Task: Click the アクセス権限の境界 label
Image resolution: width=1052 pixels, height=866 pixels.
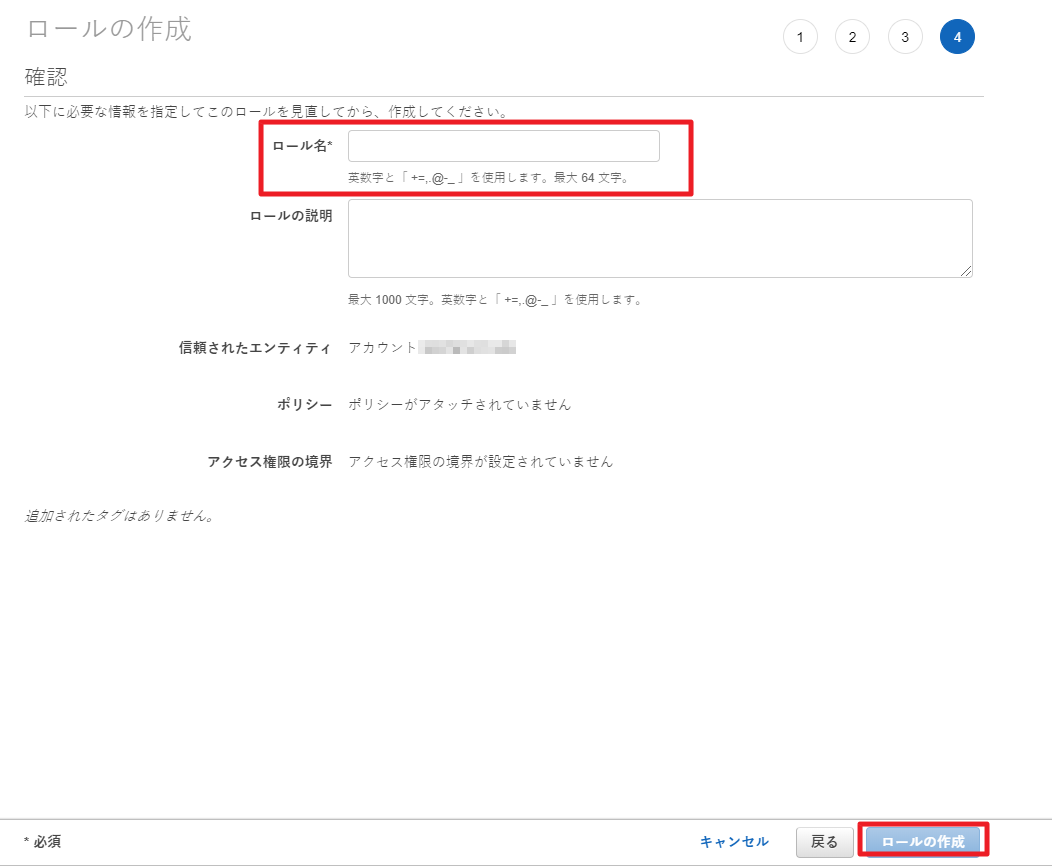Action: [269, 462]
